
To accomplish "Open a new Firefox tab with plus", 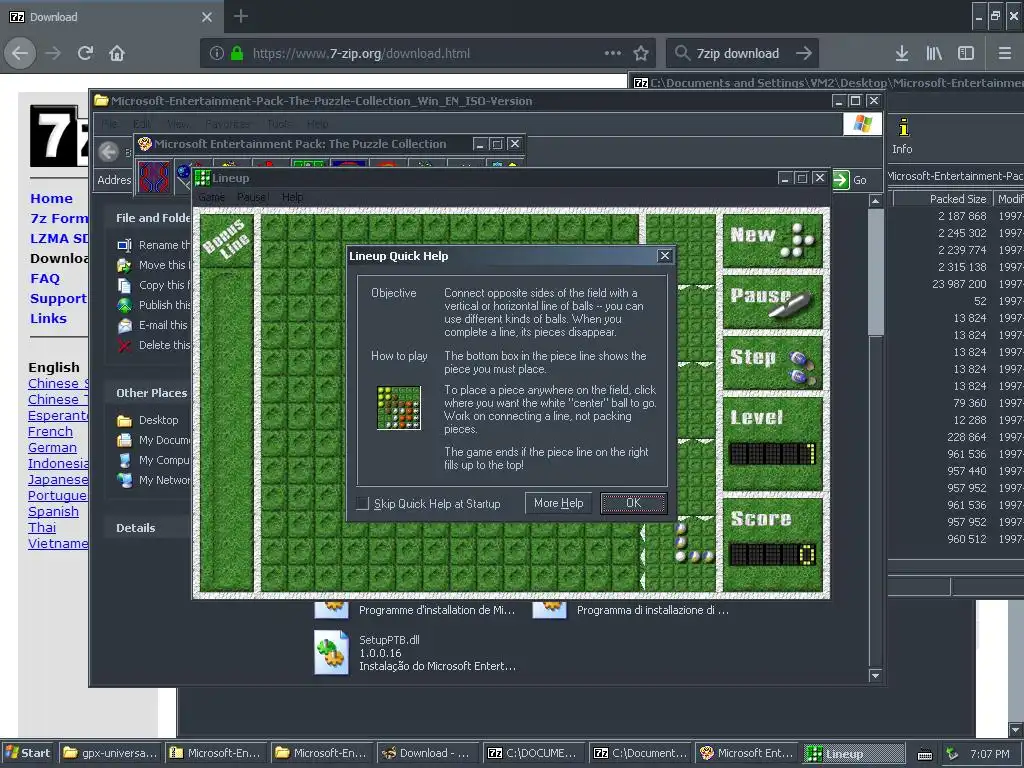I will pos(240,16).
